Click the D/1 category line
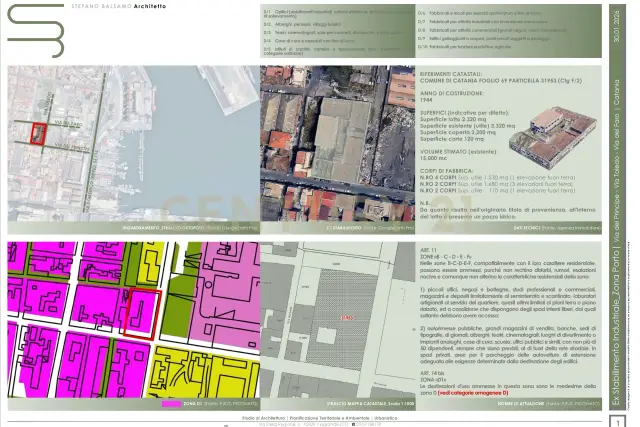The height and width of the screenshot is (427, 640). point(338,14)
